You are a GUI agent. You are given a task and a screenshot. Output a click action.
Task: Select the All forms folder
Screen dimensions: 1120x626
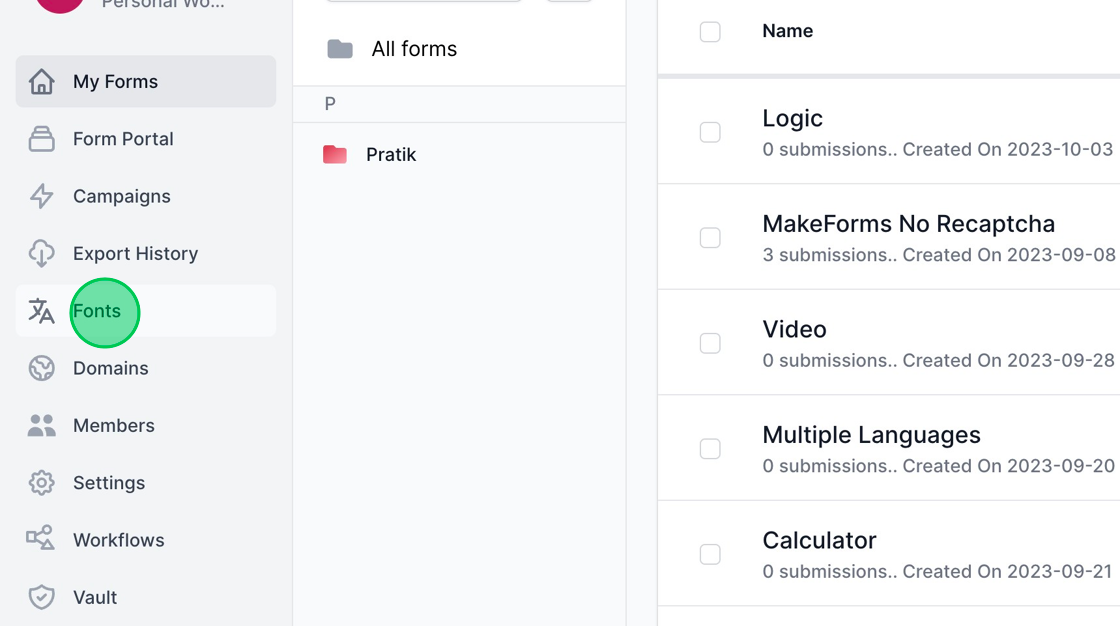tap(414, 48)
